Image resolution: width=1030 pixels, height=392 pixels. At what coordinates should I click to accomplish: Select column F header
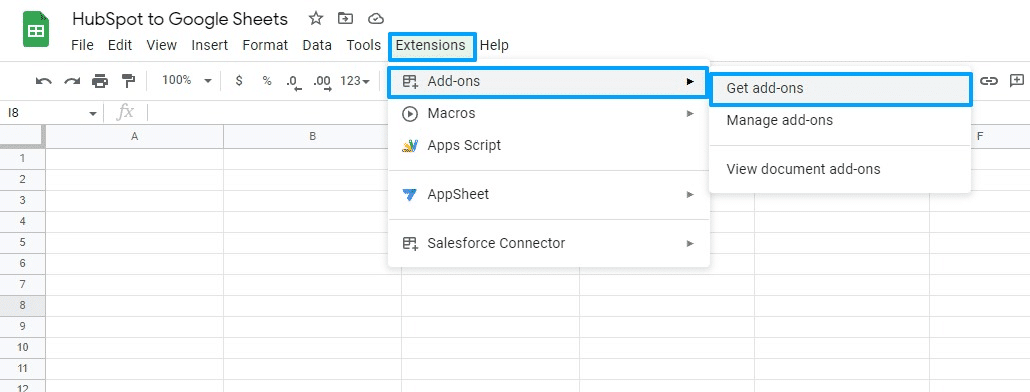979,137
